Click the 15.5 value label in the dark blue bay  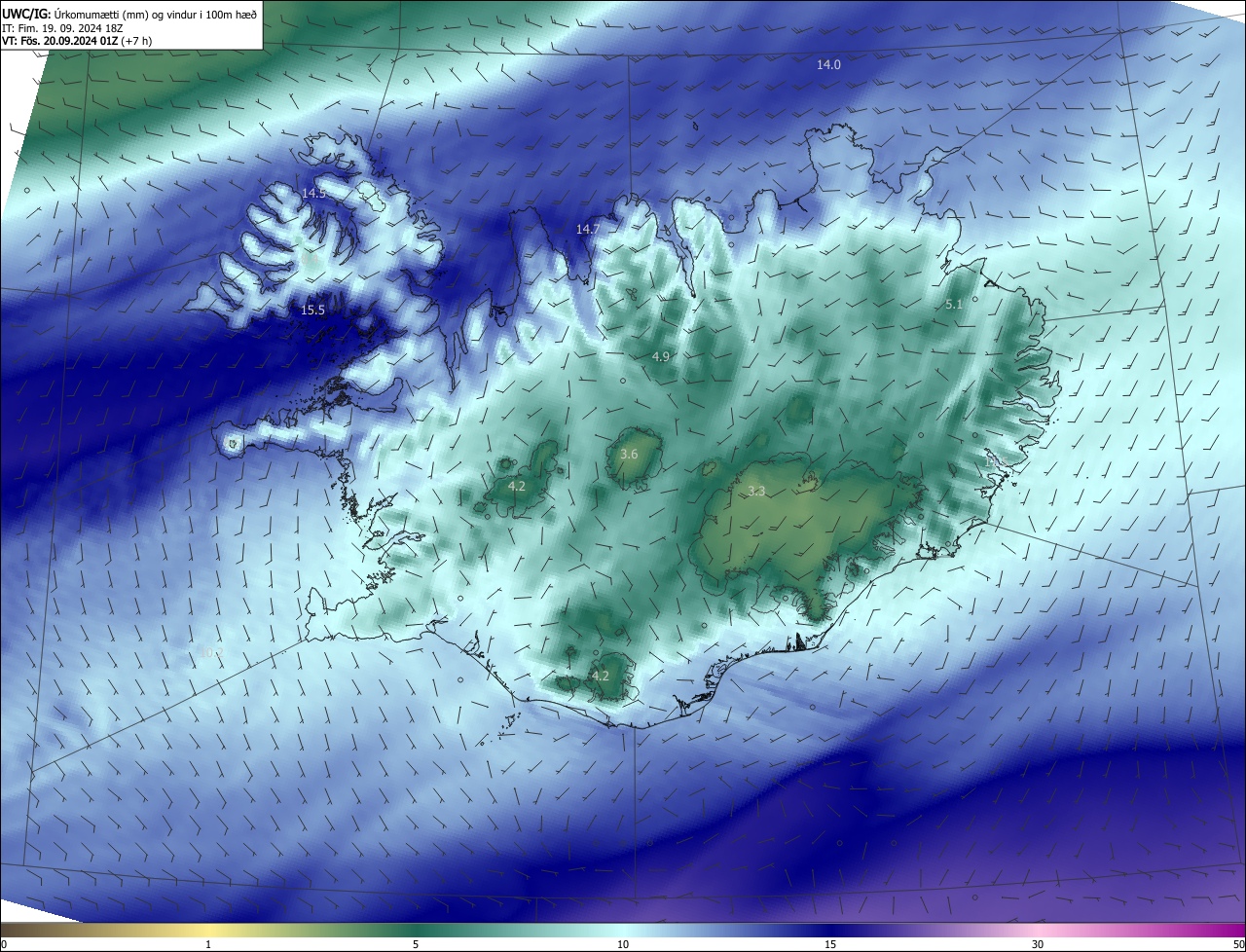[x=312, y=310]
